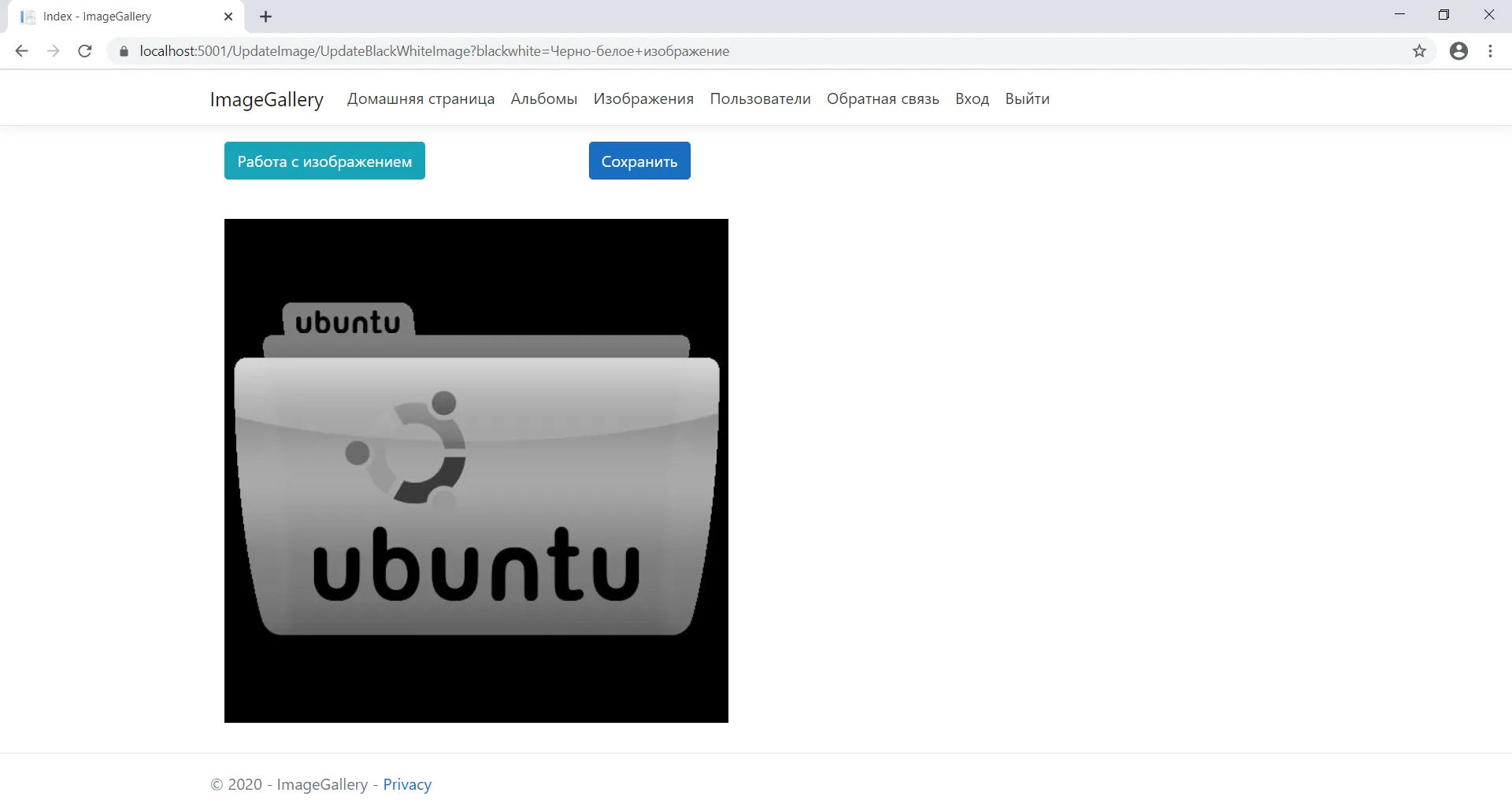Open Домашняя страница nav item
The height and width of the screenshot is (811, 1512).
421,99
